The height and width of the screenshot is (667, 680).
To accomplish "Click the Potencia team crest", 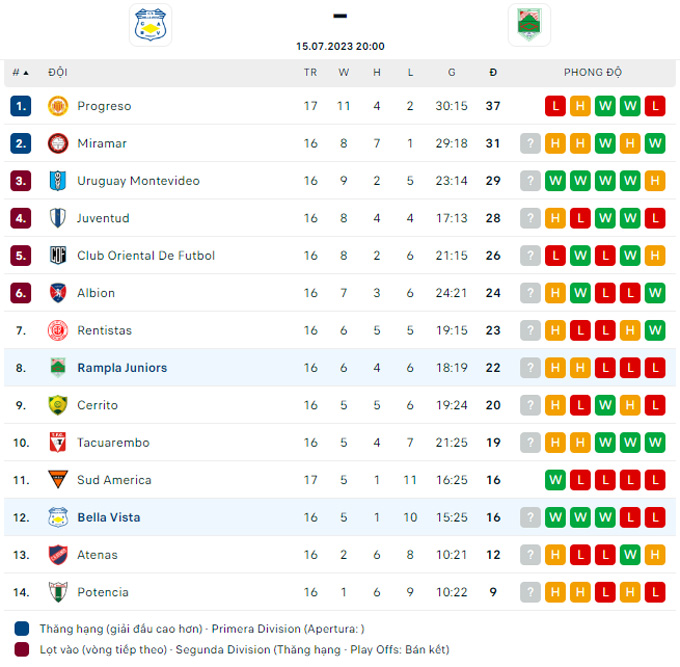I will tap(58, 592).
